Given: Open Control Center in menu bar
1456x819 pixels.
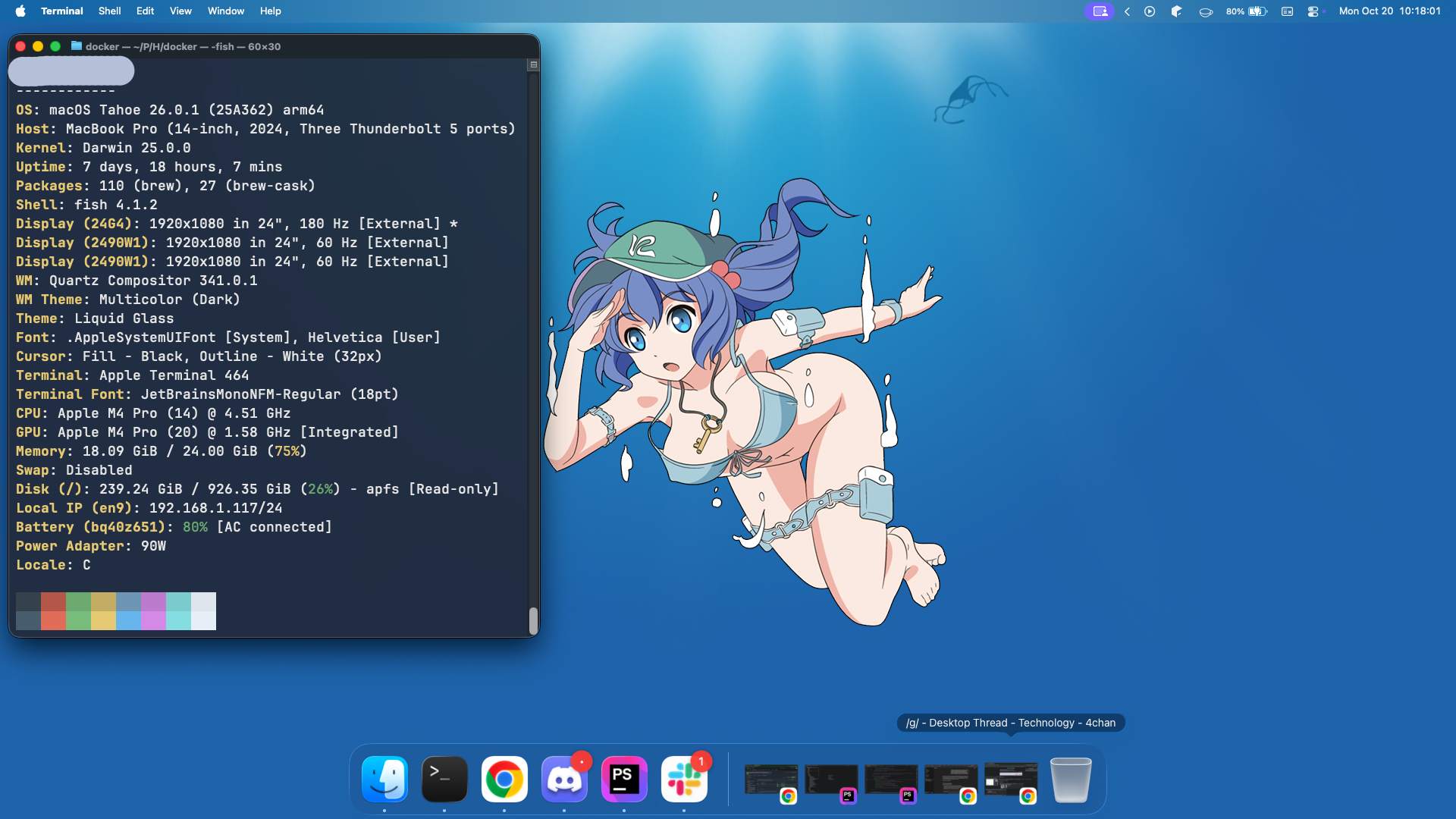Looking at the screenshot, I should (1313, 11).
